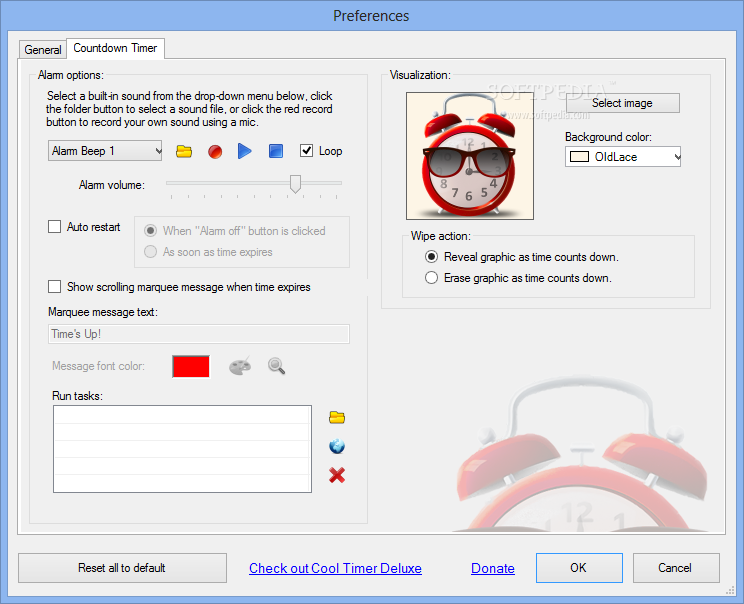Enable the Auto restart checkbox

click(x=55, y=227)
